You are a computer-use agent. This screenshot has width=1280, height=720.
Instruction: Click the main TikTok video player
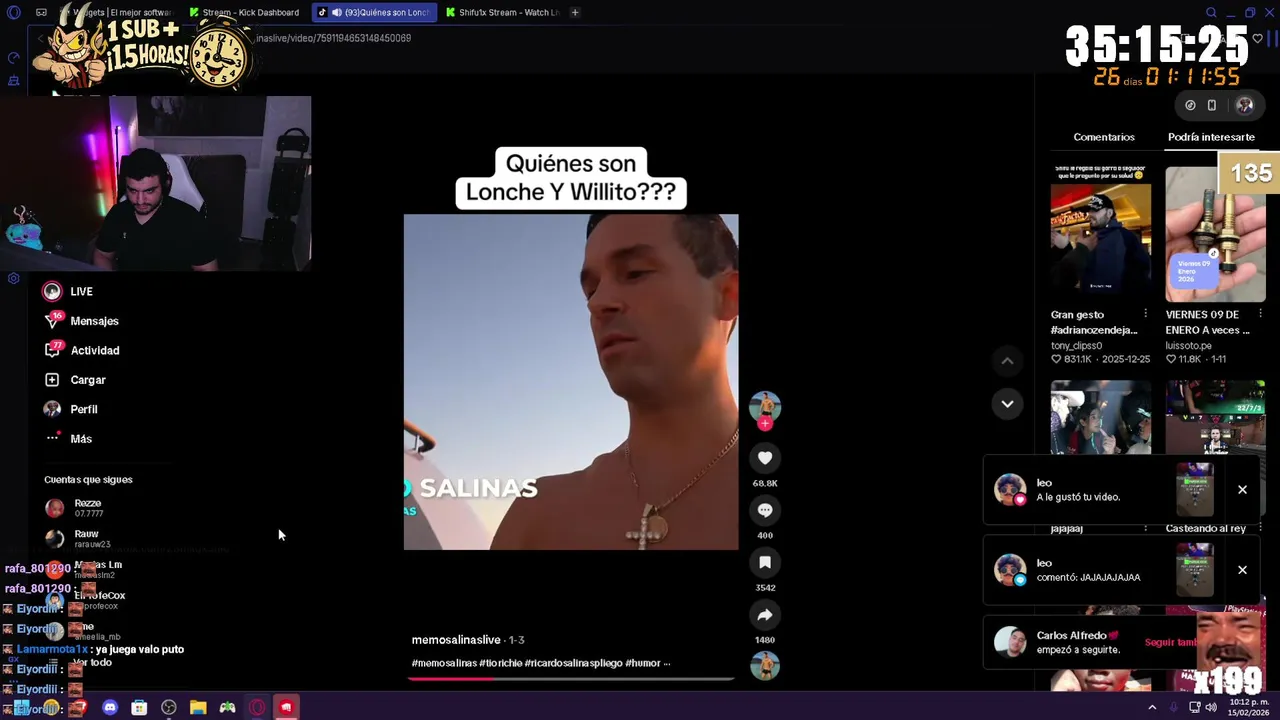click(x=571, y=382)
